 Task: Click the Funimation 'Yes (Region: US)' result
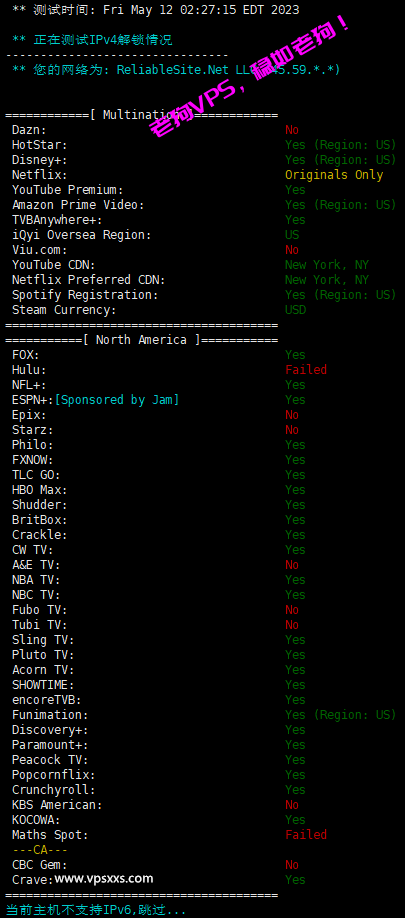(x=341, y=715)
